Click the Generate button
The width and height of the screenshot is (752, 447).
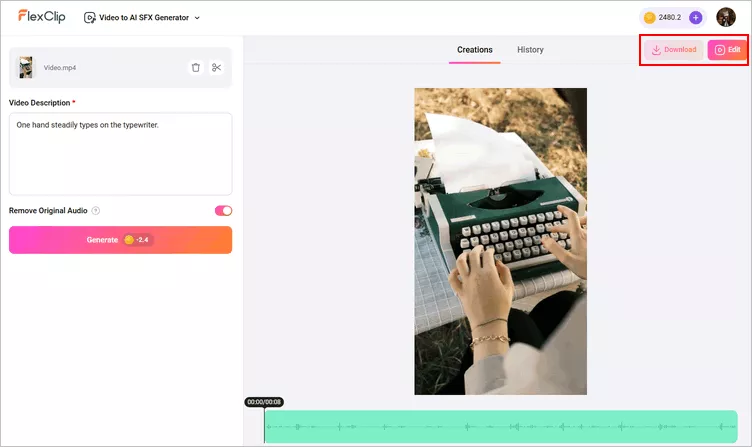tap(120, 240)
